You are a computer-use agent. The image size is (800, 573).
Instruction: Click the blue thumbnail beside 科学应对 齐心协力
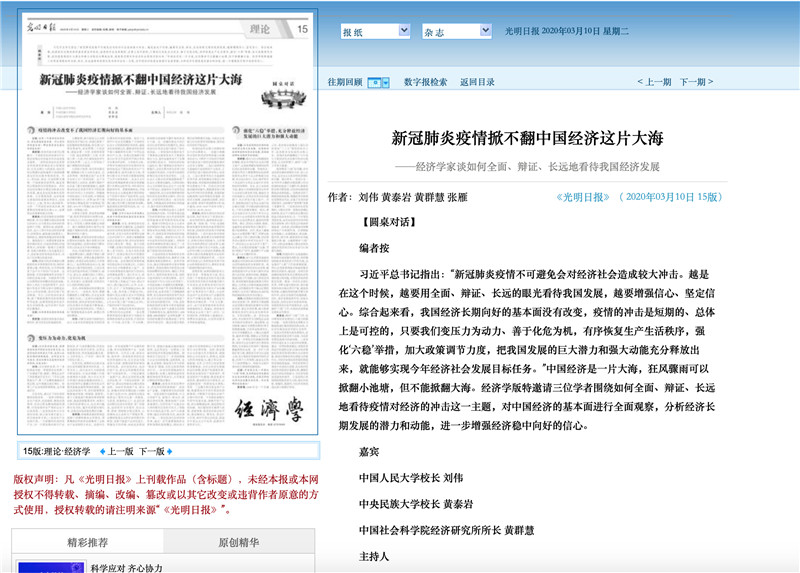click(51, 567)
